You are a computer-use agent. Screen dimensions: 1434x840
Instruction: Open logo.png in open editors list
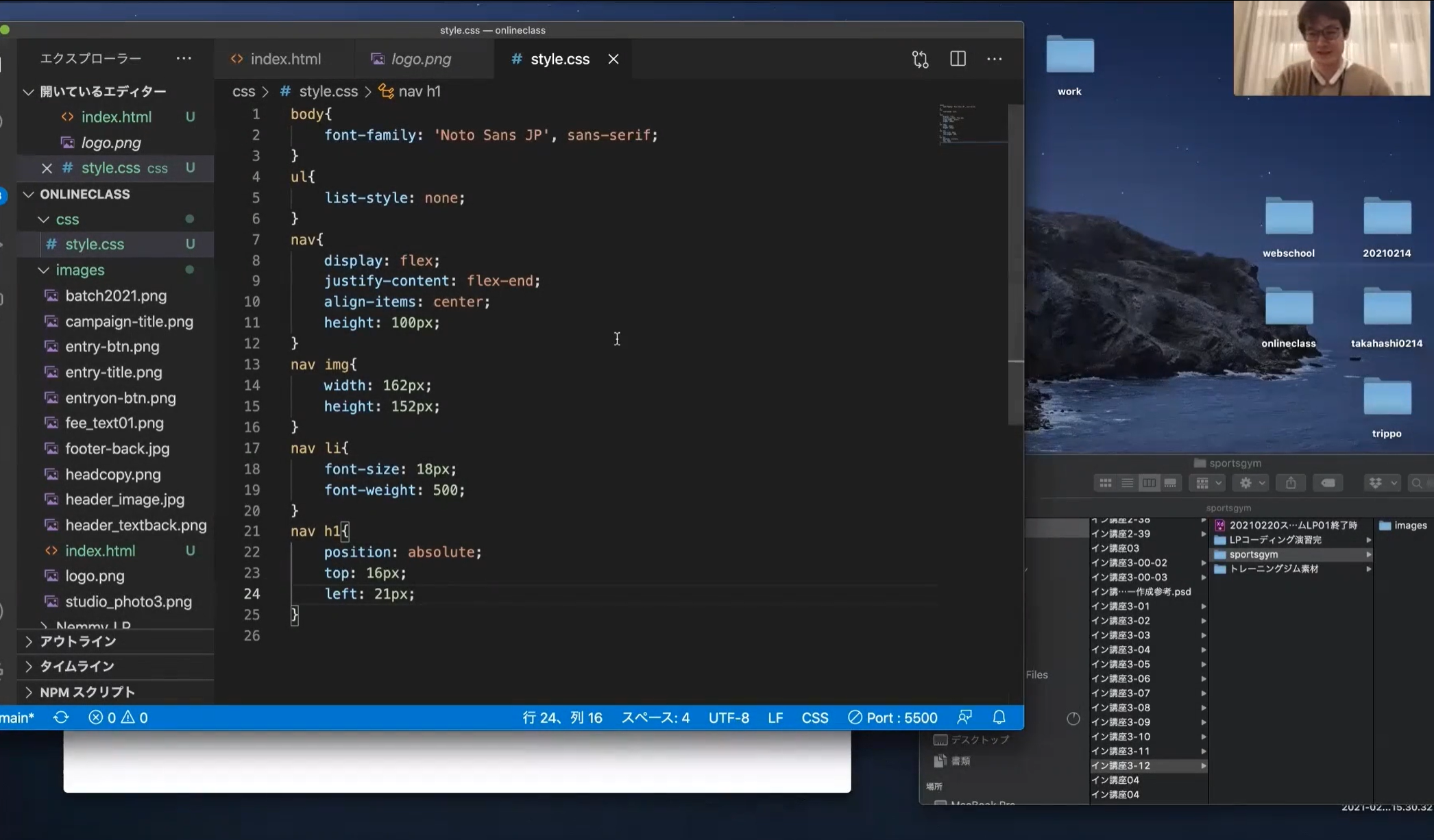click(111, 143)
